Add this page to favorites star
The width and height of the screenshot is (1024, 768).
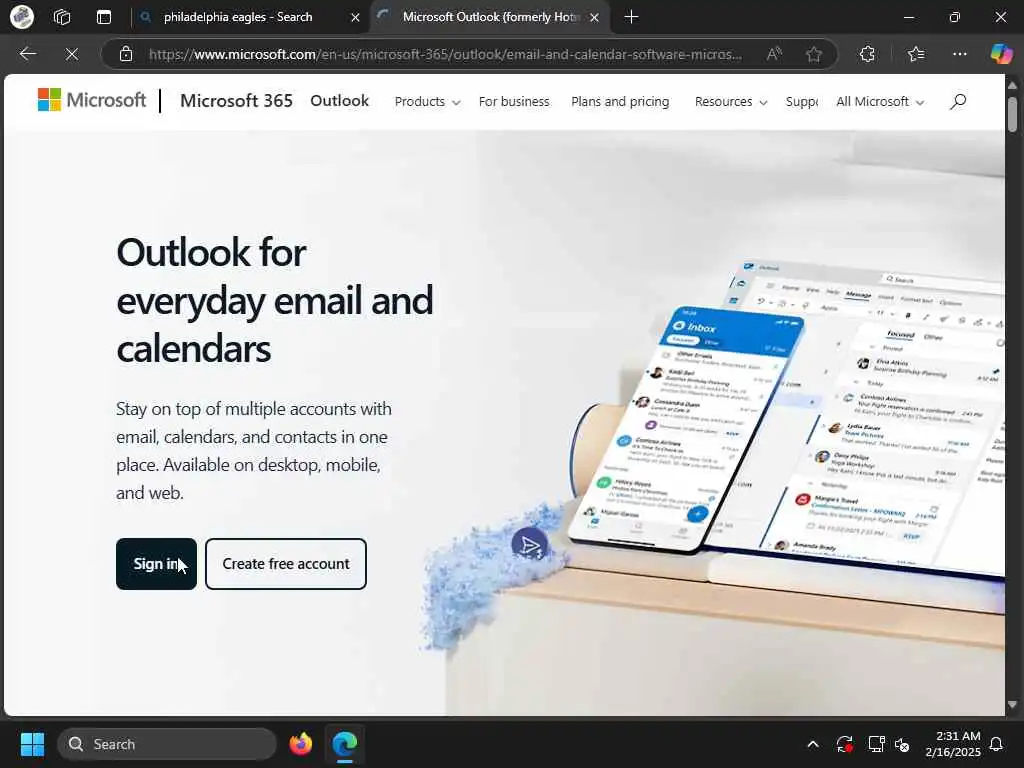(814, 54)
